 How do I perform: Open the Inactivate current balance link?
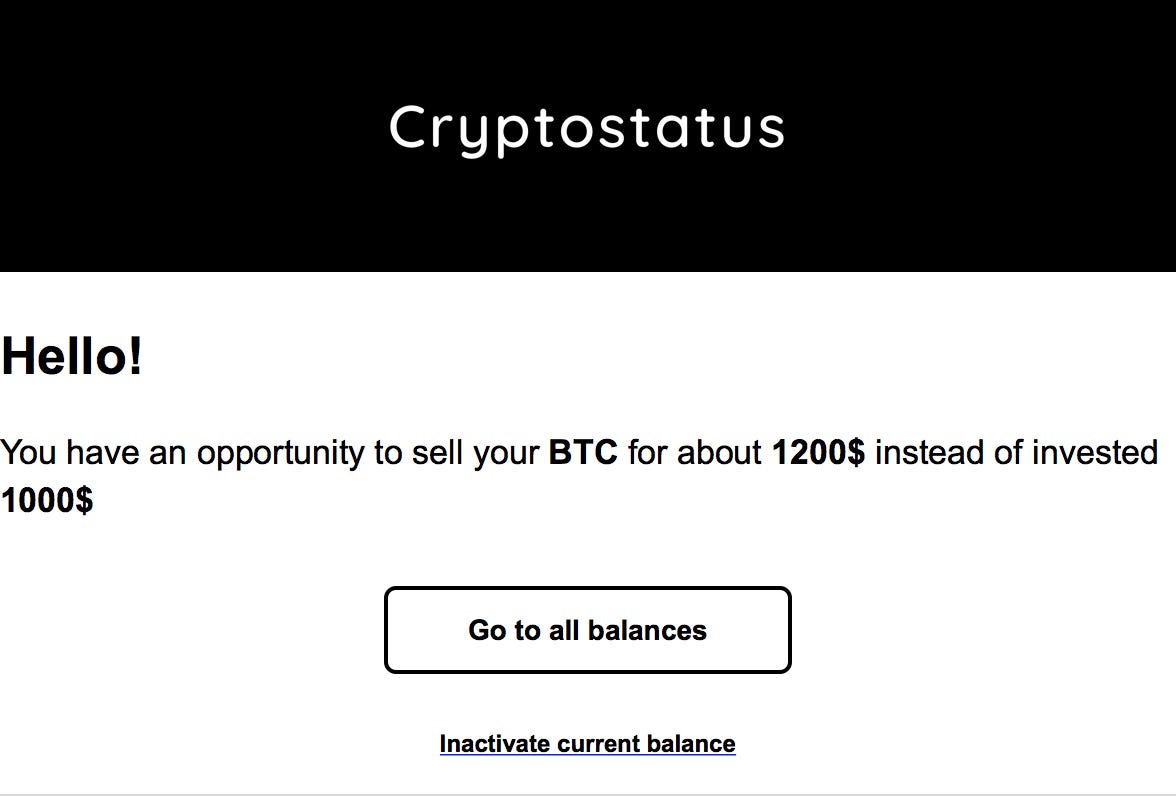(587, 743)
